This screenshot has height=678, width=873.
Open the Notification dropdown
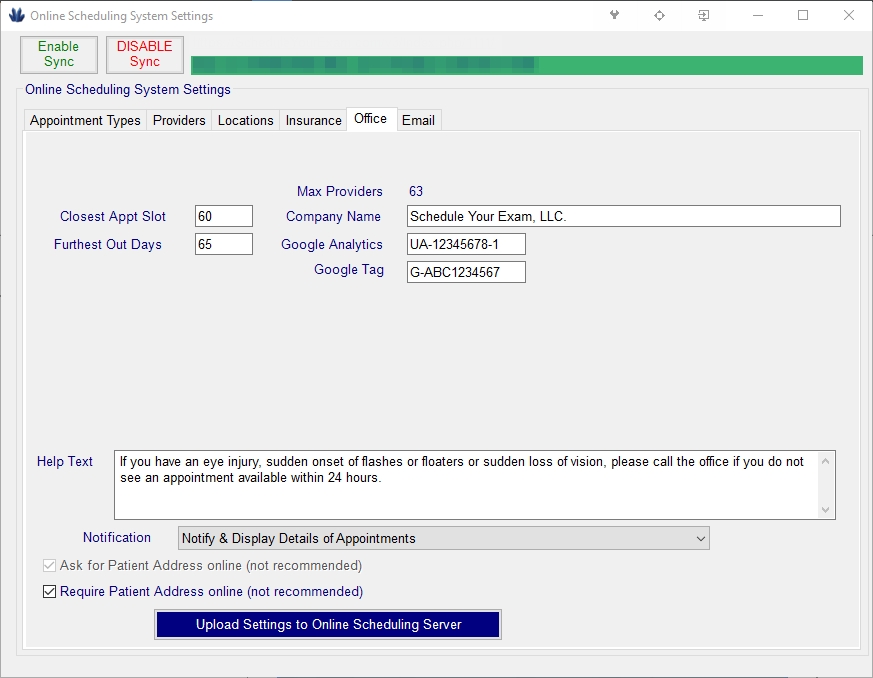(x=443, y=539)
